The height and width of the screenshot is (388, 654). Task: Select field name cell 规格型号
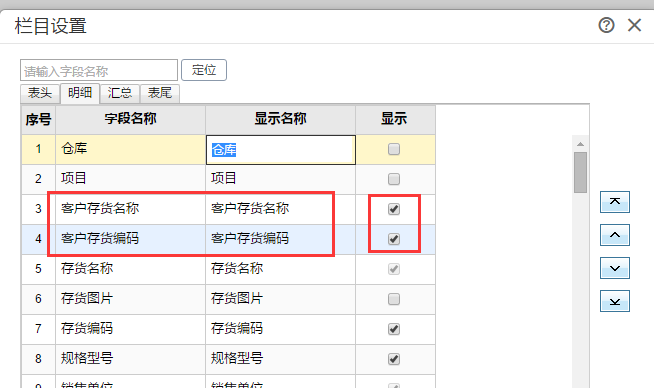point(131,359)
